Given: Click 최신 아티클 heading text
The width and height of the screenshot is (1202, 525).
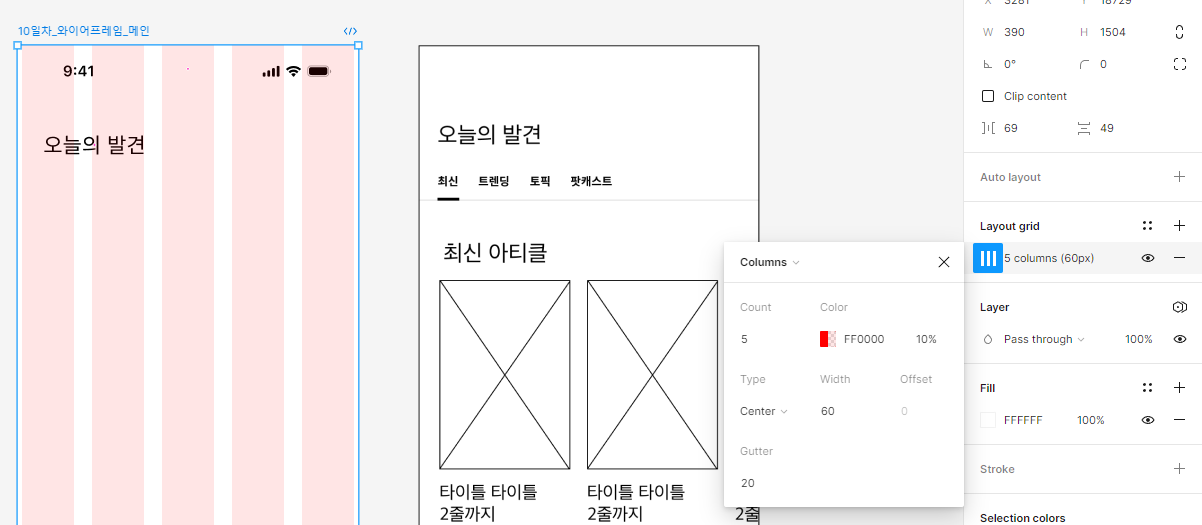Looking at the screenshot, I should [495, 252].
